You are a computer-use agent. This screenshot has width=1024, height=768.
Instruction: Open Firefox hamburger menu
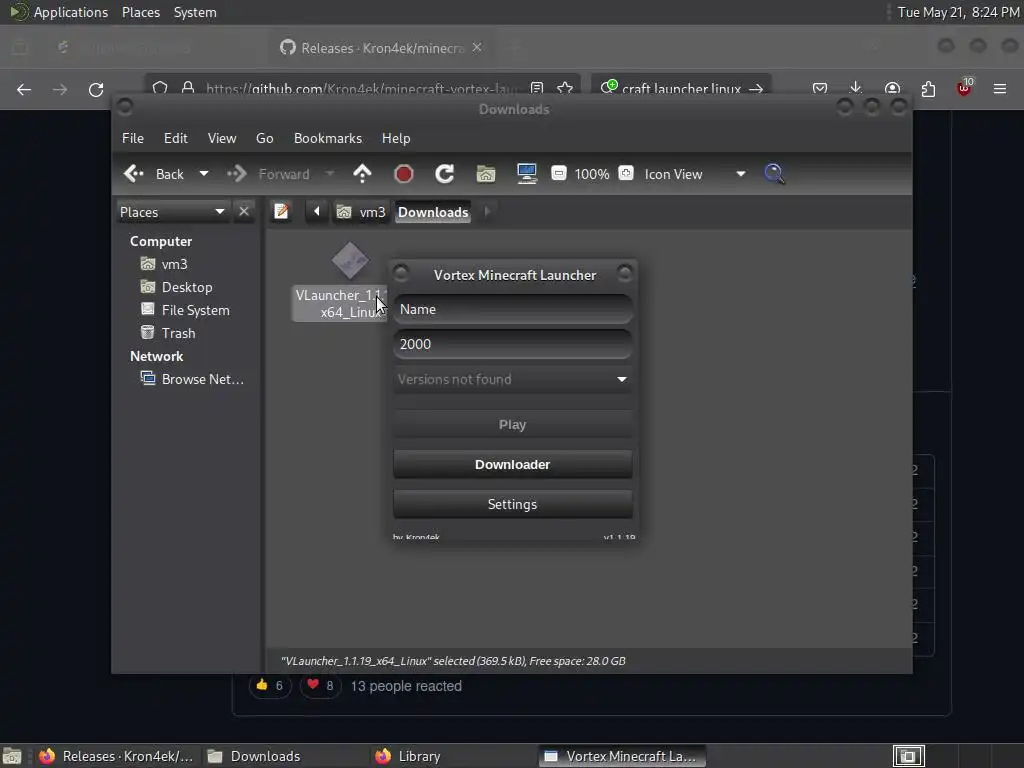(x=1000, y=89)
